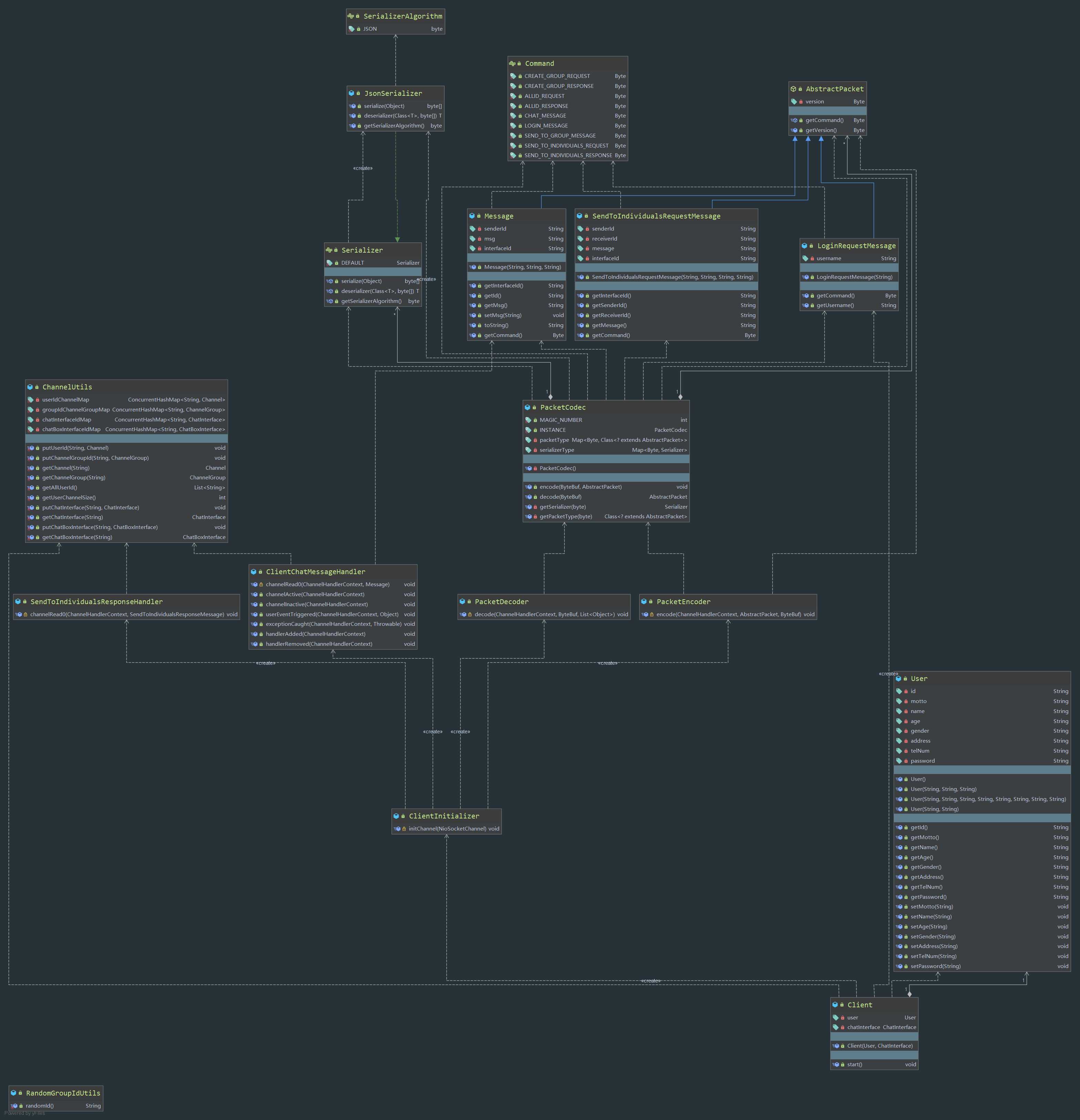Viewport: 1080px width, 1120px height.
Task: Select the CHAT_MESSAGE constant in Command
Action: 568,115
